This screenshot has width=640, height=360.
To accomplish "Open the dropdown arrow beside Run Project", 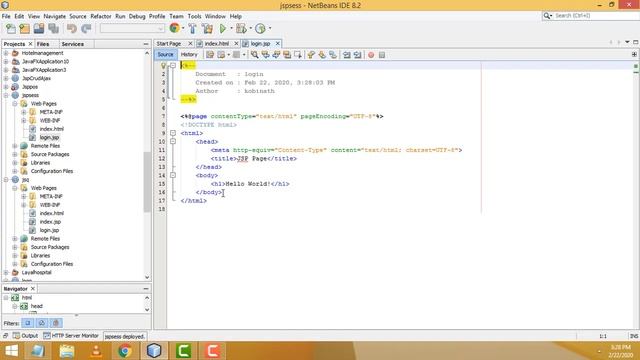I will [x=231, y=28].
